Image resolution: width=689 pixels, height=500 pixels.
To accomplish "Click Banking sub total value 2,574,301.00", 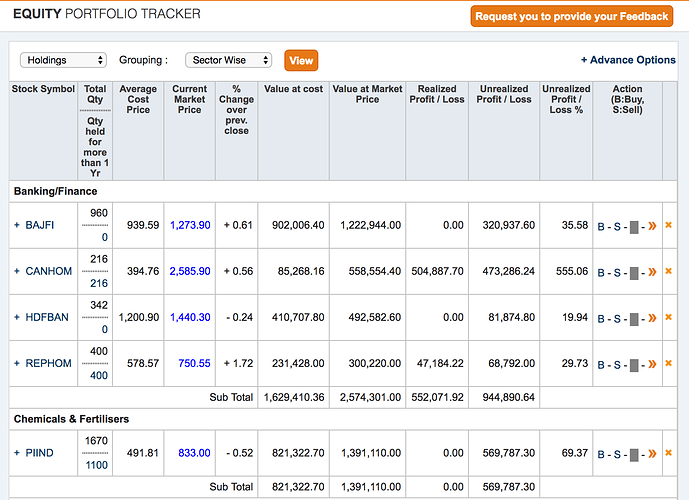I will click(370, 398).
